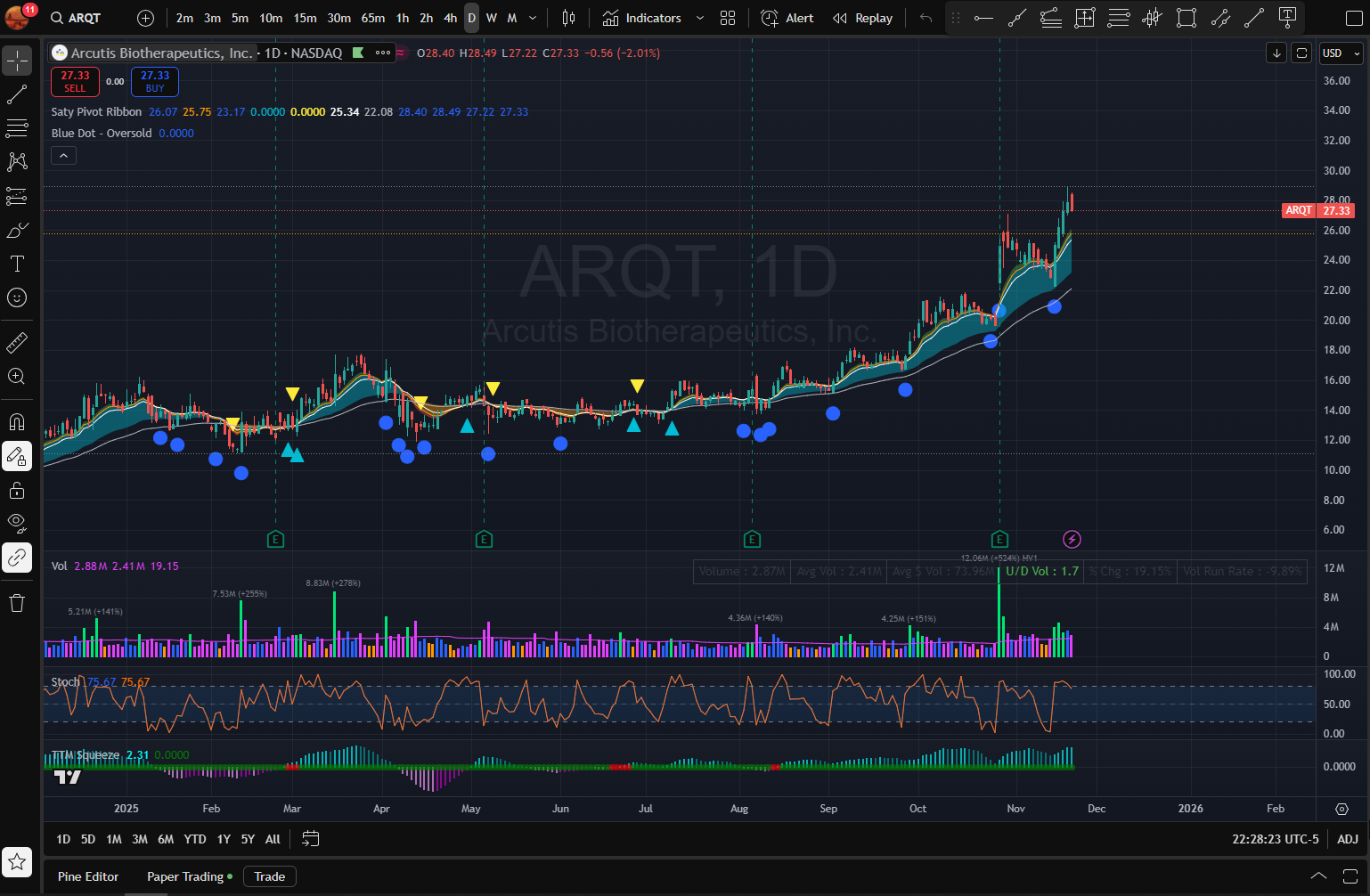
Task: Switch to the 4h timeframe
Action: click(x=451, y=18)
